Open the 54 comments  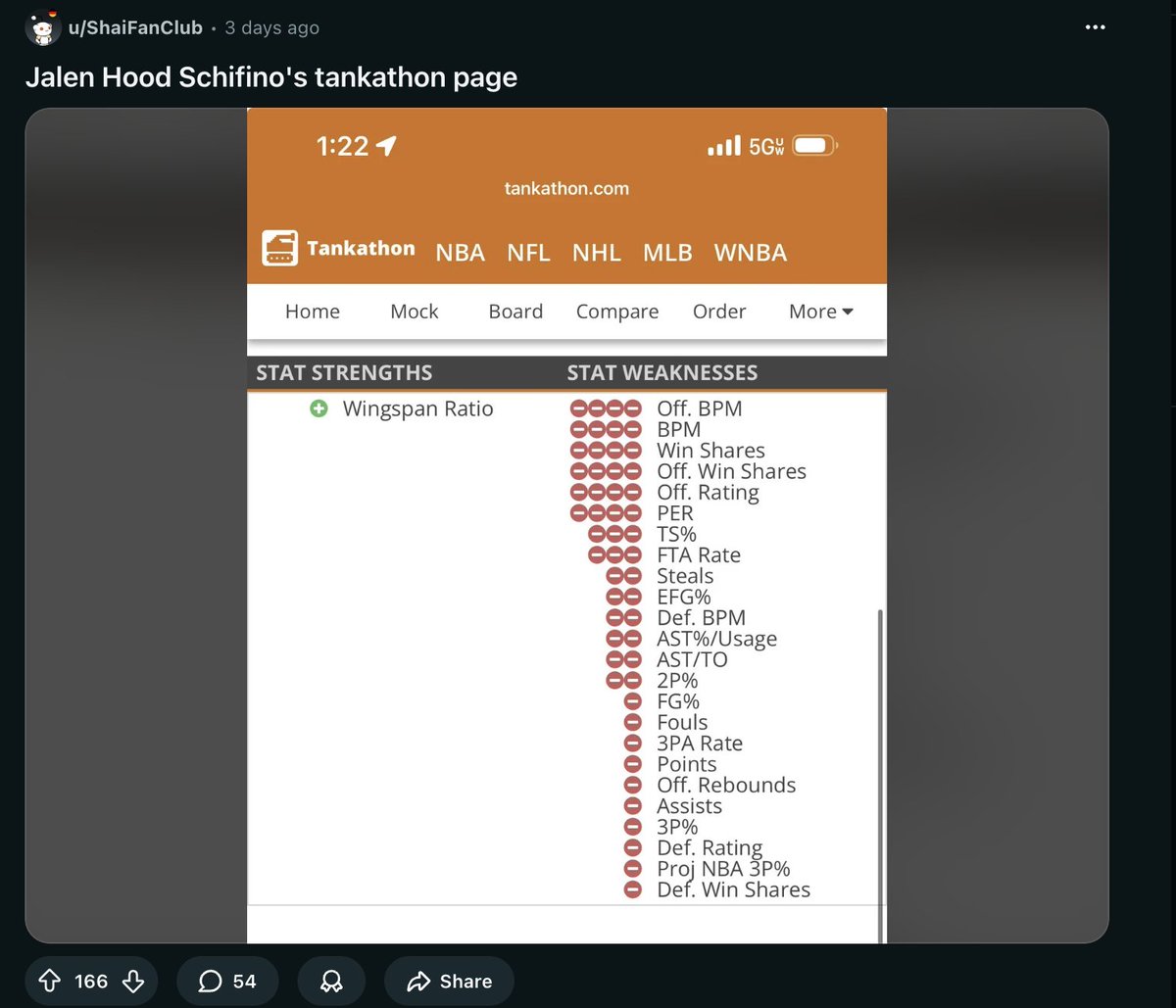pyautogui.click(x=227, y=982)
